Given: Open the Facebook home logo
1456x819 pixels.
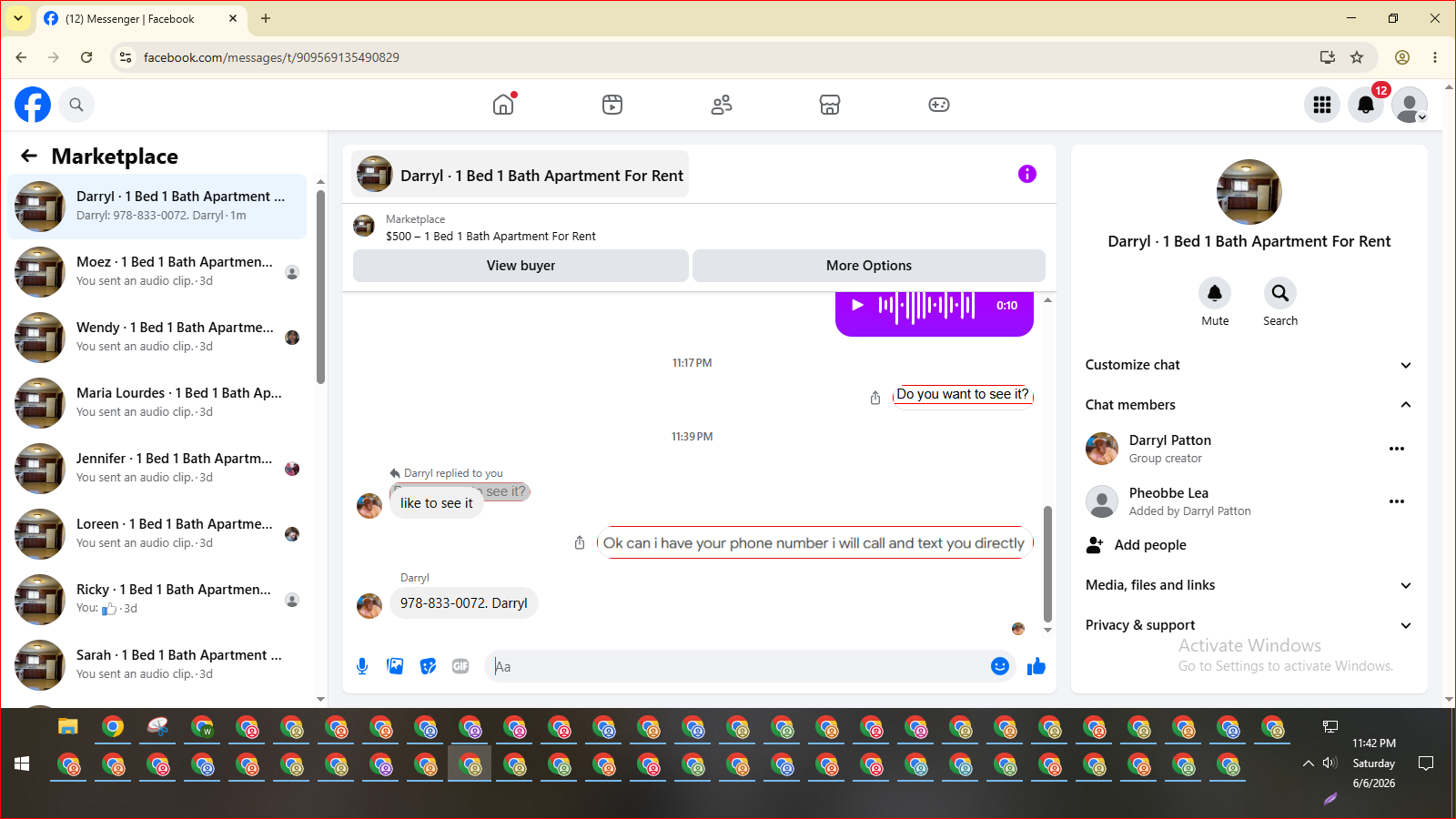Looking at the screenshot, I should click(x=33, y=105).
